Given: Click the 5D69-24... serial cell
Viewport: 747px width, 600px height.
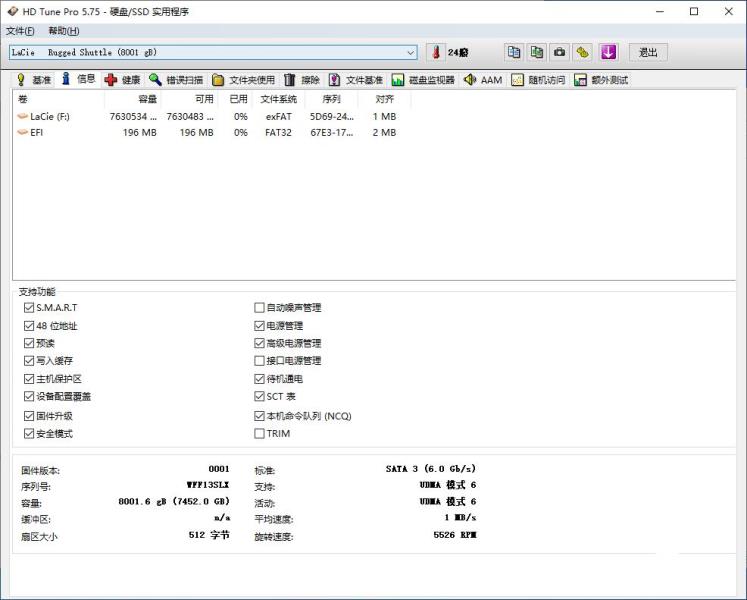Looking at the screenshot, I should (x=332, y=116).
